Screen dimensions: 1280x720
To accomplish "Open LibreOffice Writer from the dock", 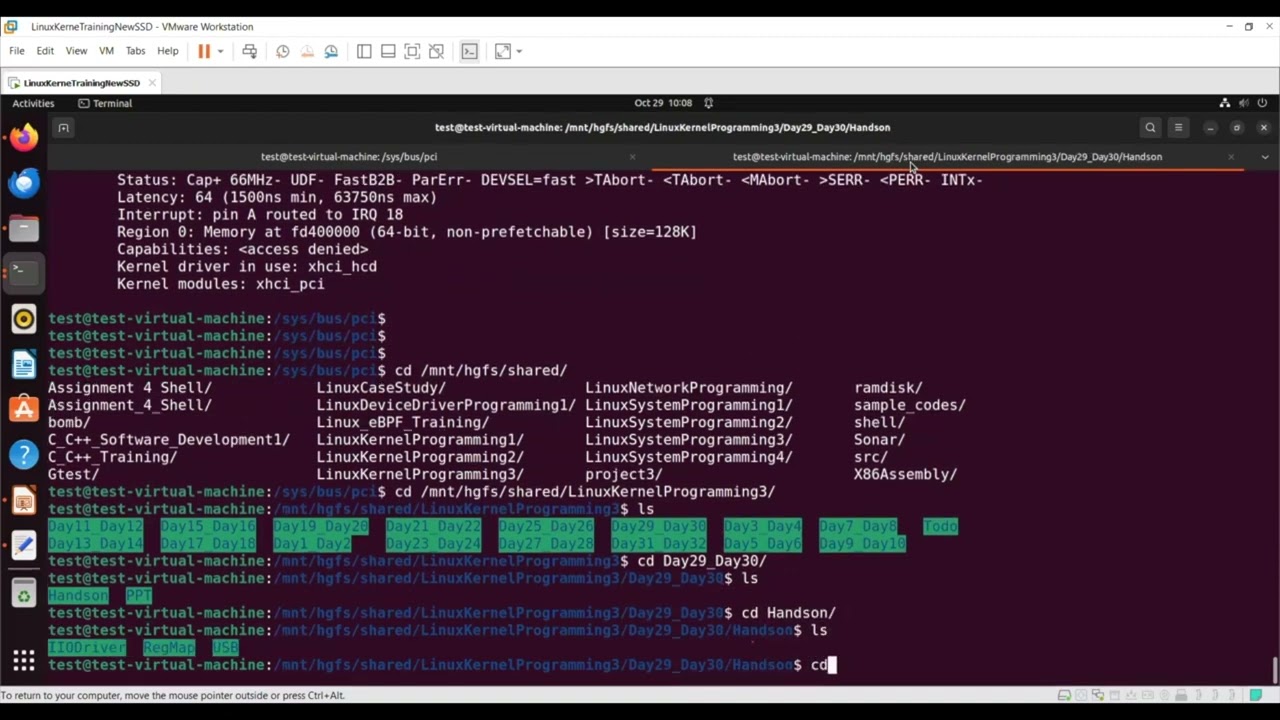I will pos(24,364).
